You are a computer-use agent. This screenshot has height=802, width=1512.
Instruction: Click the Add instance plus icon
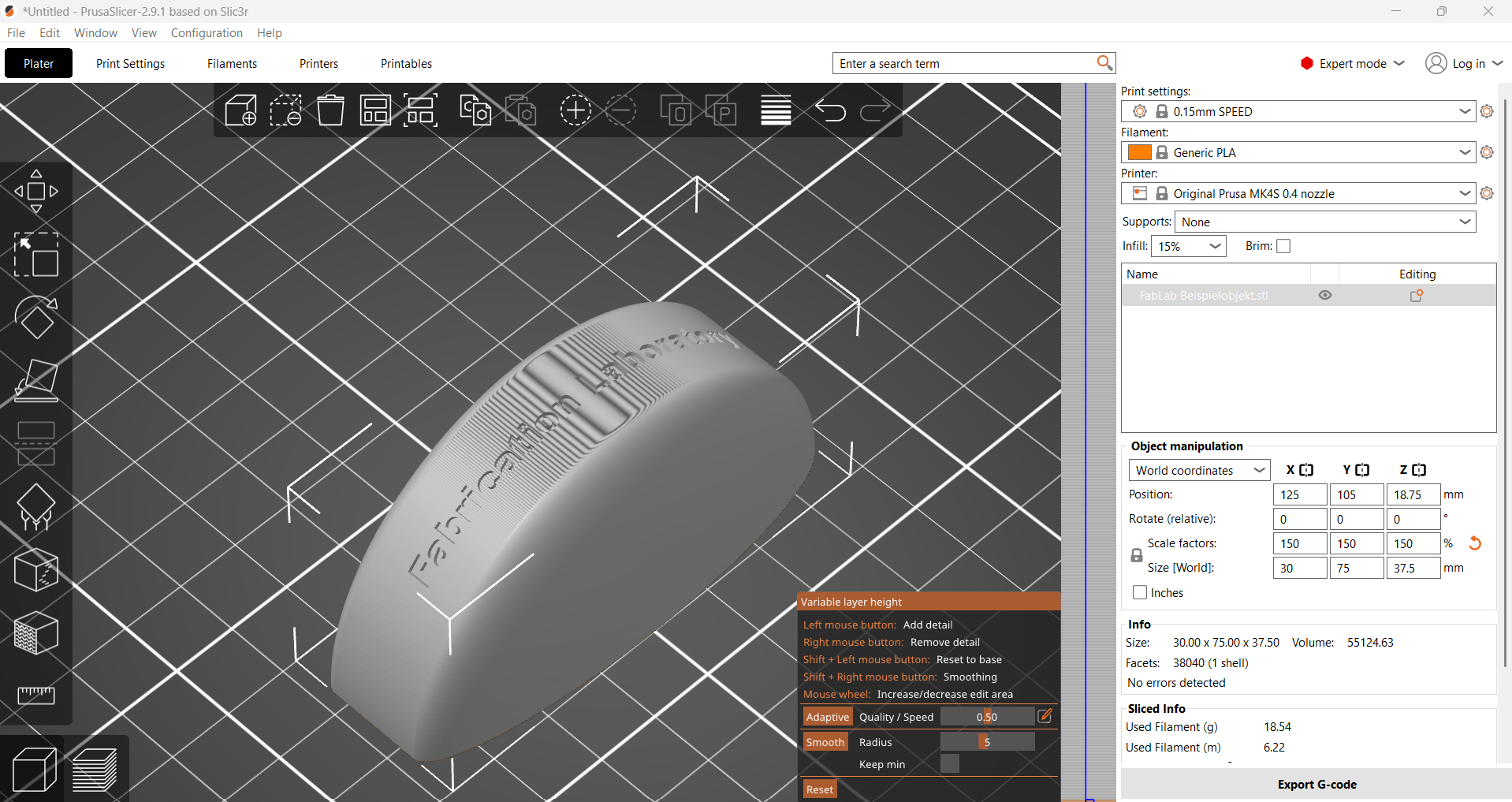[x=575, y=110]
